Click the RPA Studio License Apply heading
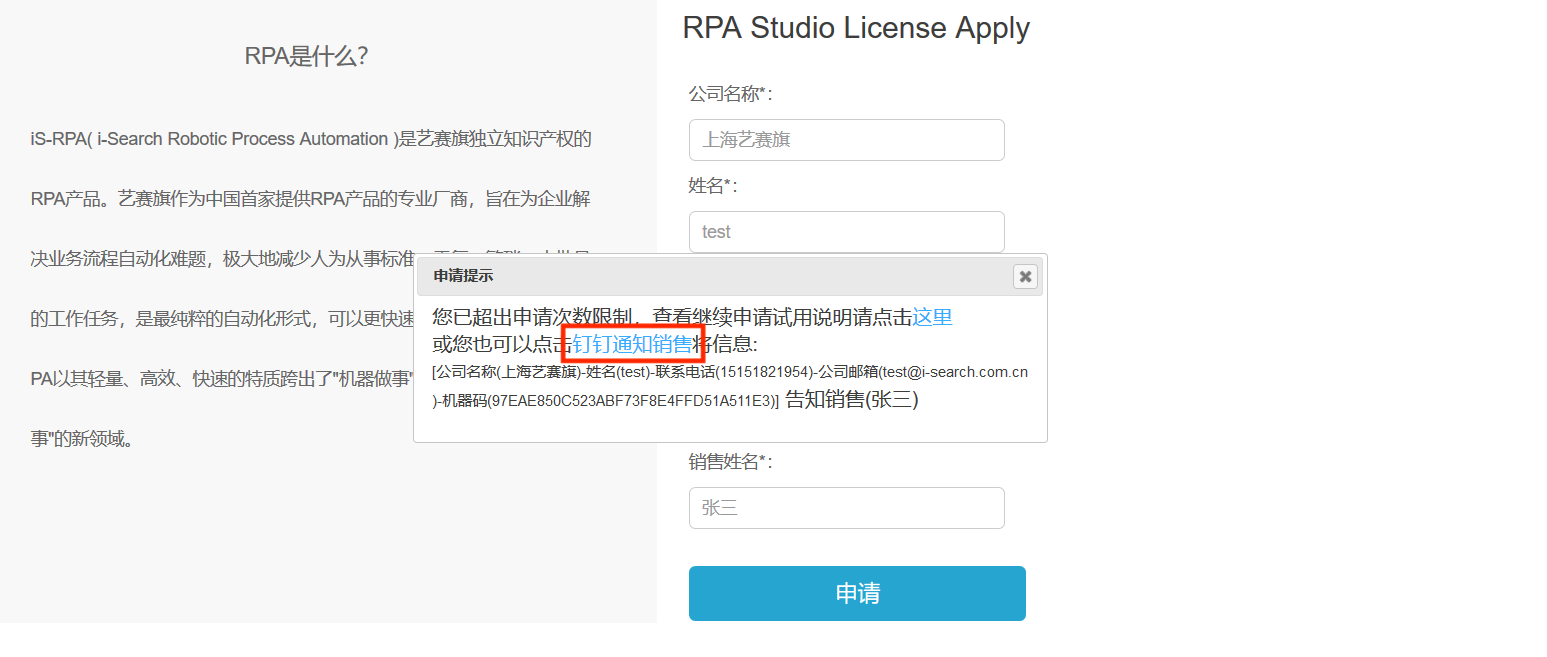1547x657 pixels. [x=856, y=27]
